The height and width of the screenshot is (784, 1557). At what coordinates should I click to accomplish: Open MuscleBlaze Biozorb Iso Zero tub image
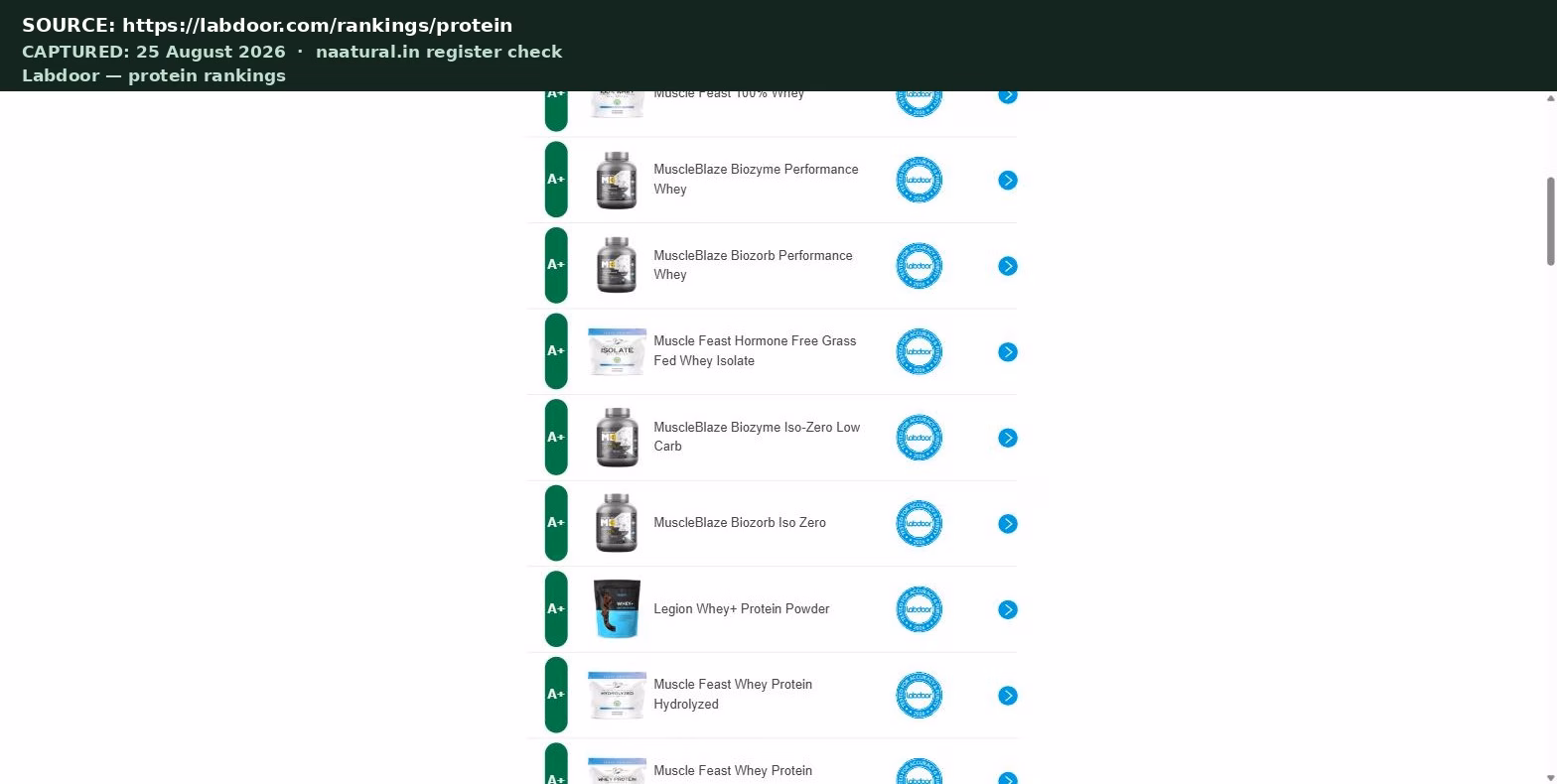point(617,523)
